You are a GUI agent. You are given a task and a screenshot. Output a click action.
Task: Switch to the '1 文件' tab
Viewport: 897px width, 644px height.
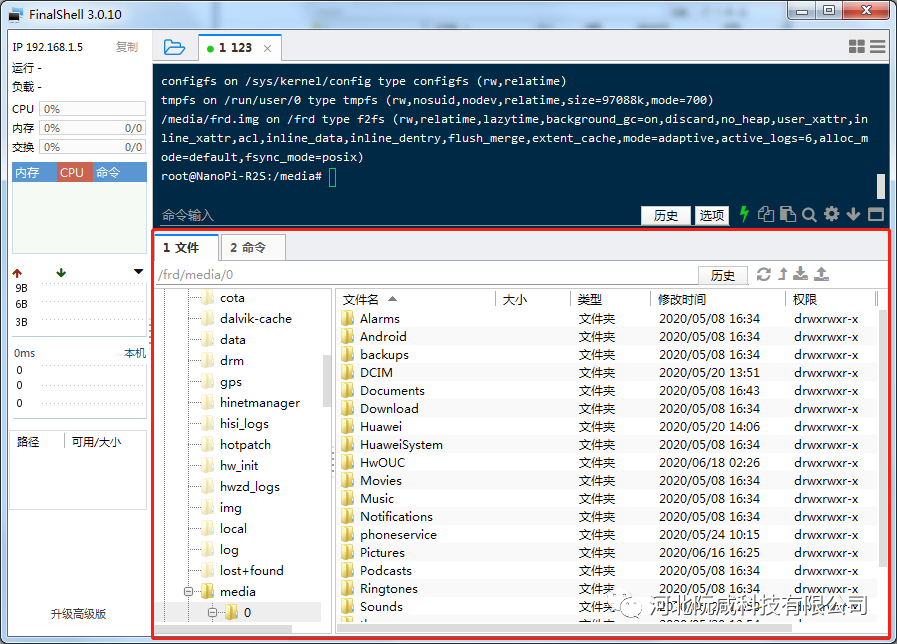[186, 248]
